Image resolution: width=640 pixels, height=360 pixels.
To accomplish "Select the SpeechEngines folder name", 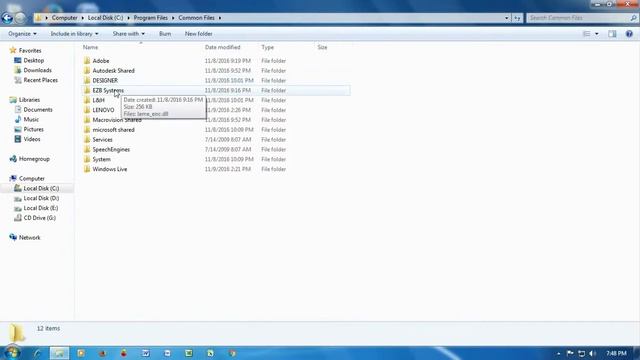I will [x=111, y=149].
